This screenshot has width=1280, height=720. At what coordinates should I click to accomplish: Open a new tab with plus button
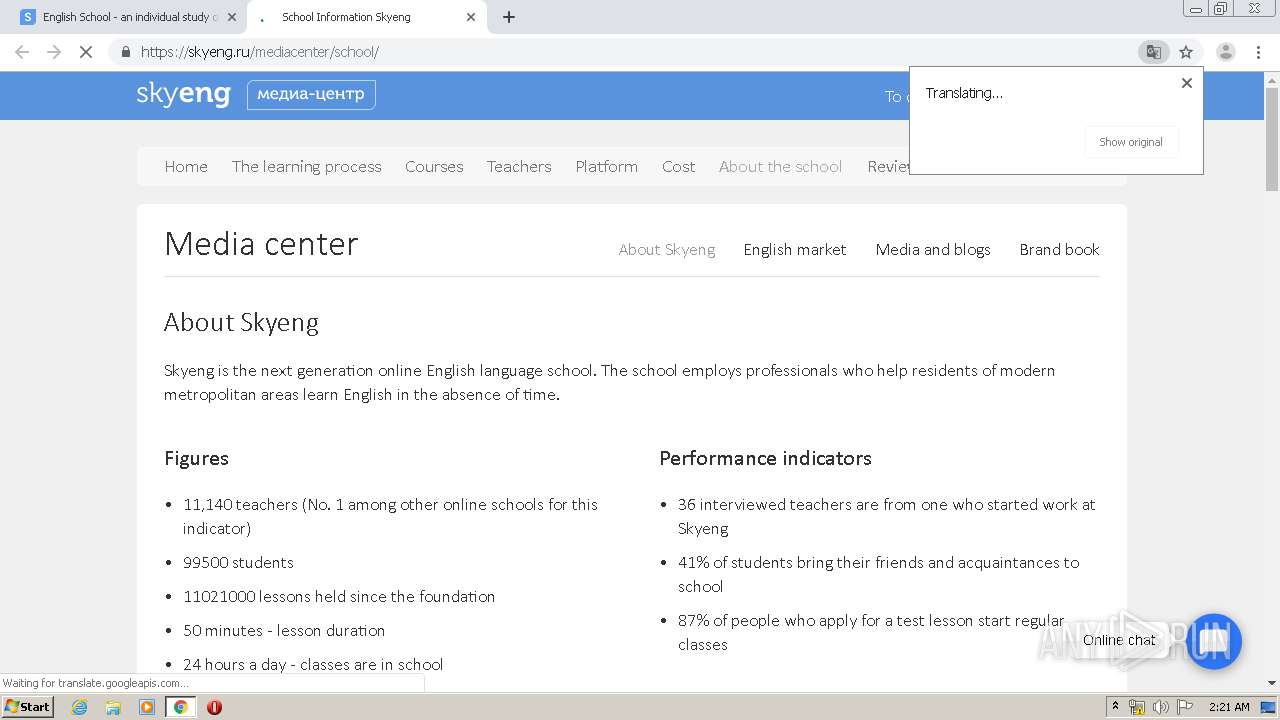pyautogui.click(x=509, y=17)
